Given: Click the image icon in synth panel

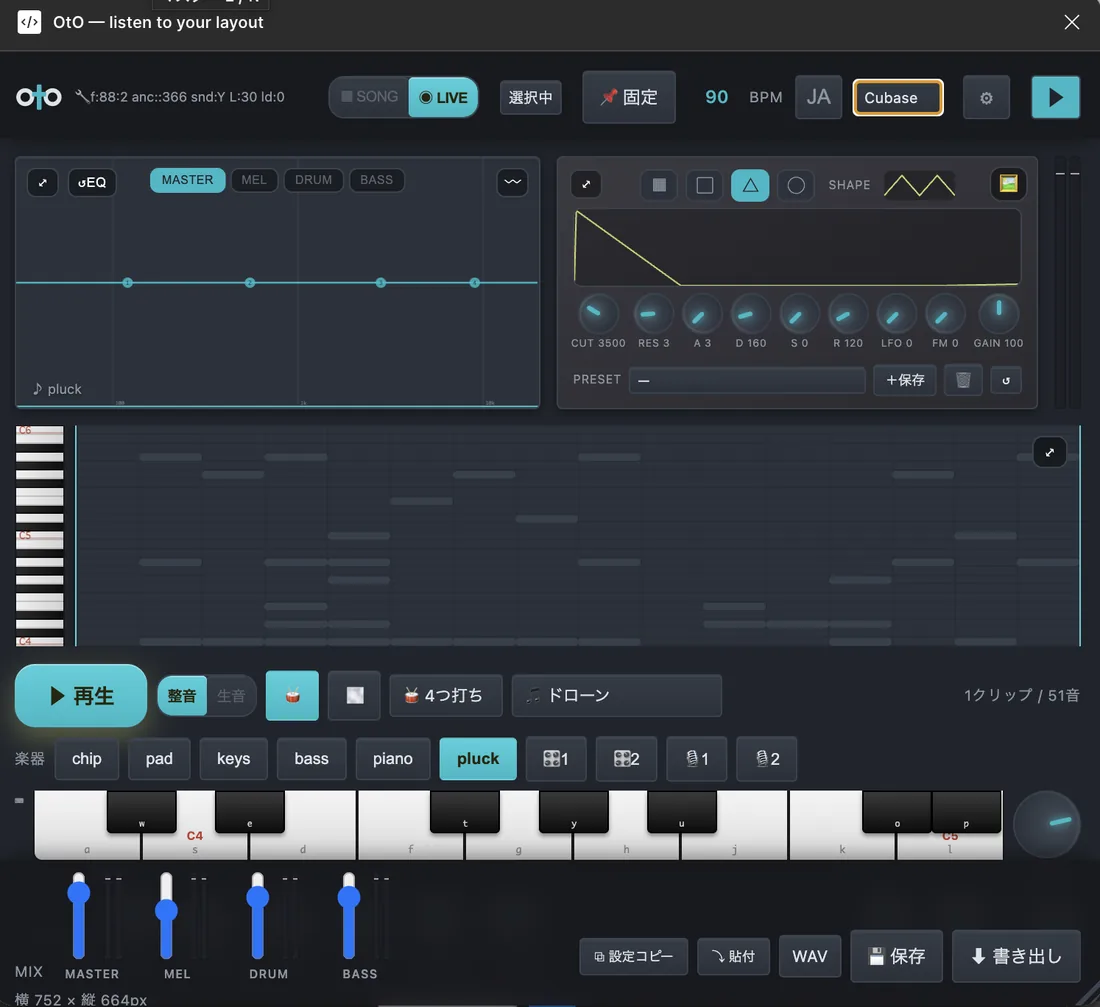Looking at the screenshot, I should 1008,184.
